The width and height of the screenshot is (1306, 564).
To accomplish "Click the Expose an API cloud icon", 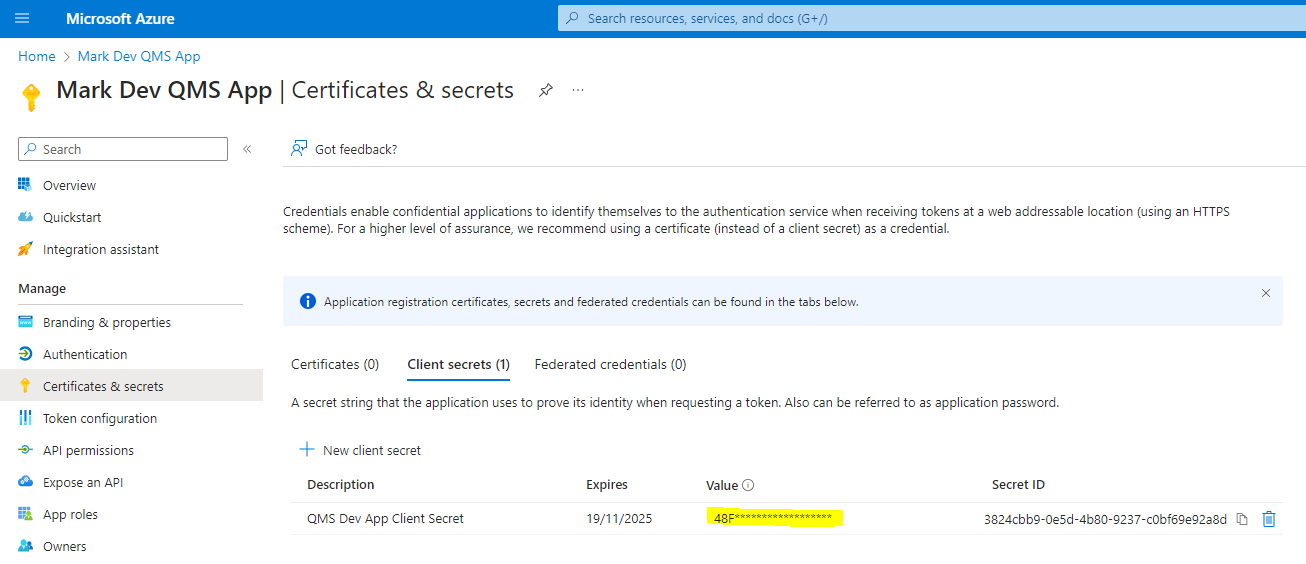I will [25, 482].
